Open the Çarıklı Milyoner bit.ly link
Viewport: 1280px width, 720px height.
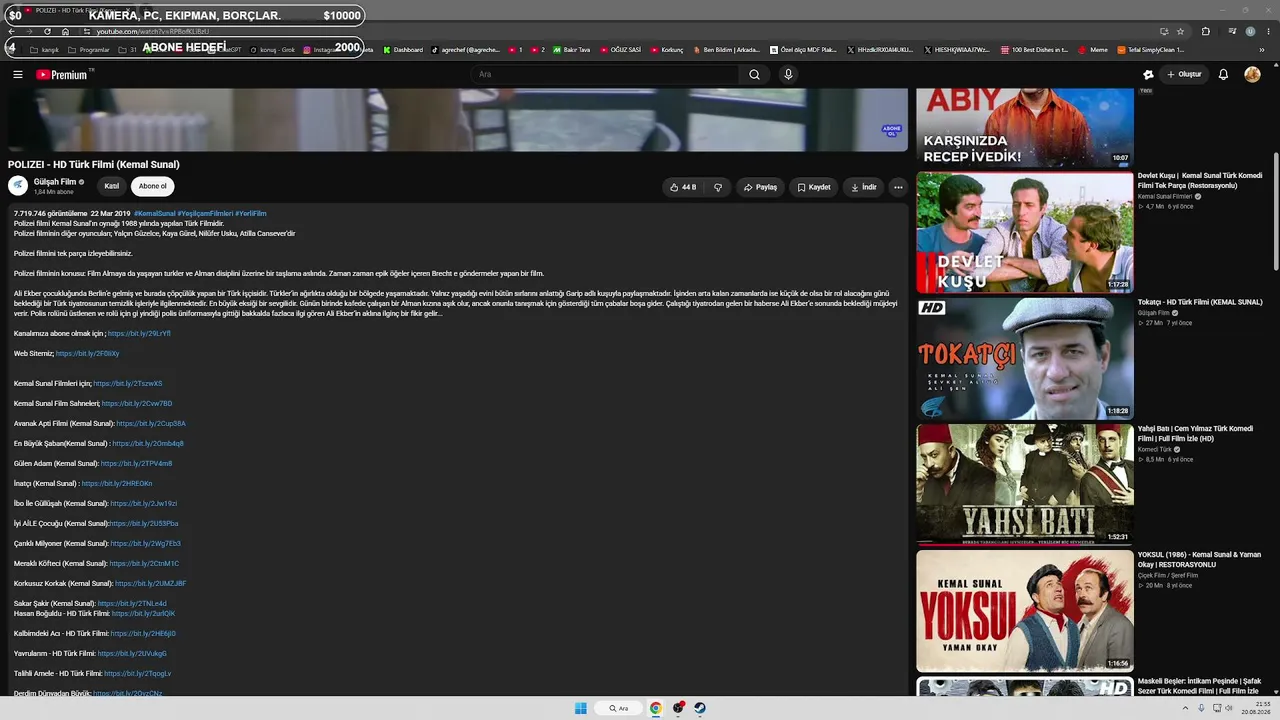coord(146,544)
